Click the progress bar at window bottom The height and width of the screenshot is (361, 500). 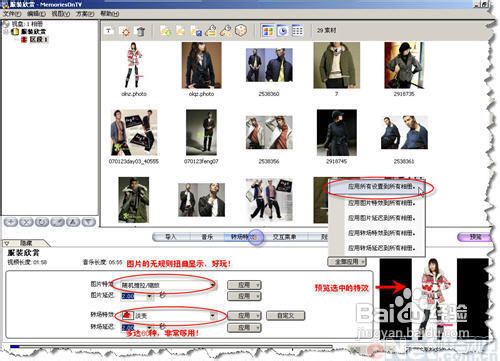(x=171, y=347)
